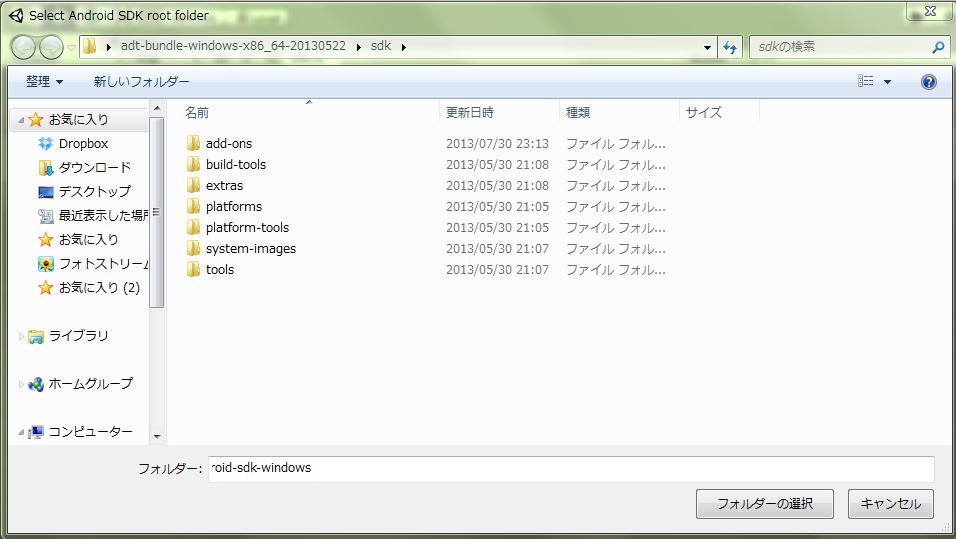The width and height of the screenshot is (956, 539).
Task: Open the 整理 menu
Action: [x=44, y=82]
